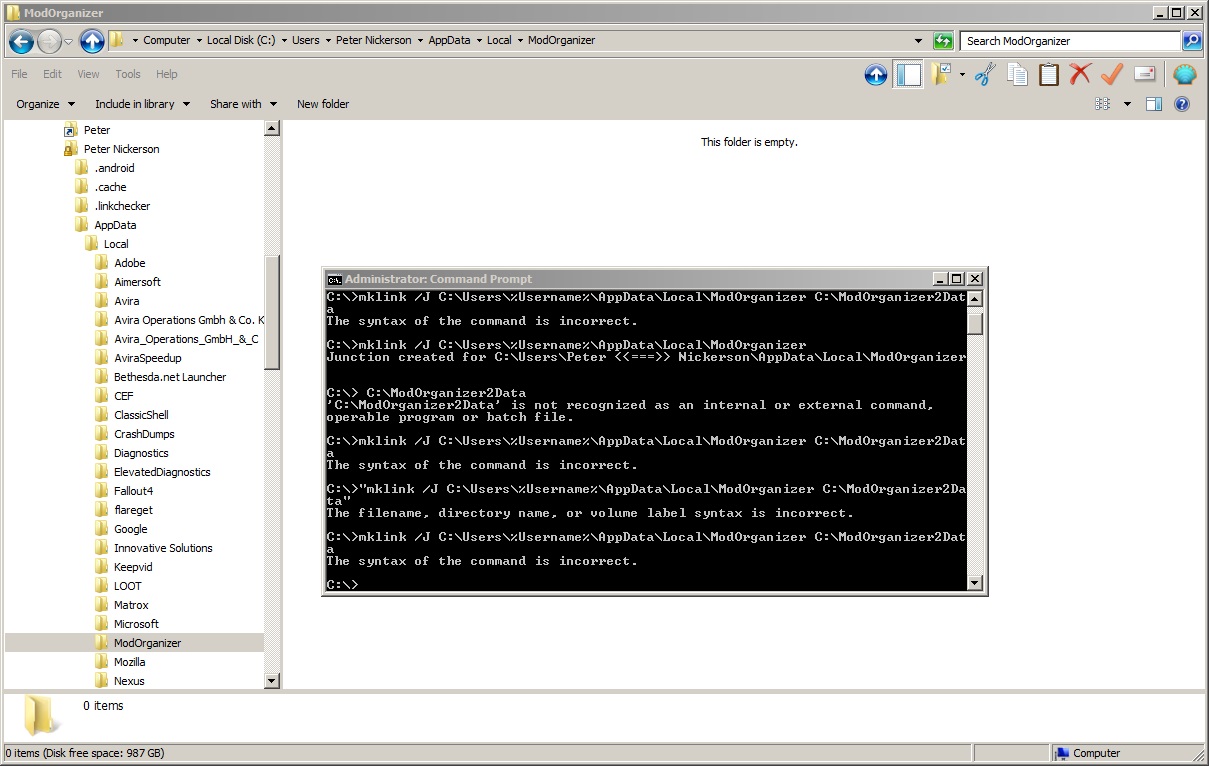Click AppData in the address breadcrumb
Screen dimensions: 1209x766
click(x=449, y=41)
